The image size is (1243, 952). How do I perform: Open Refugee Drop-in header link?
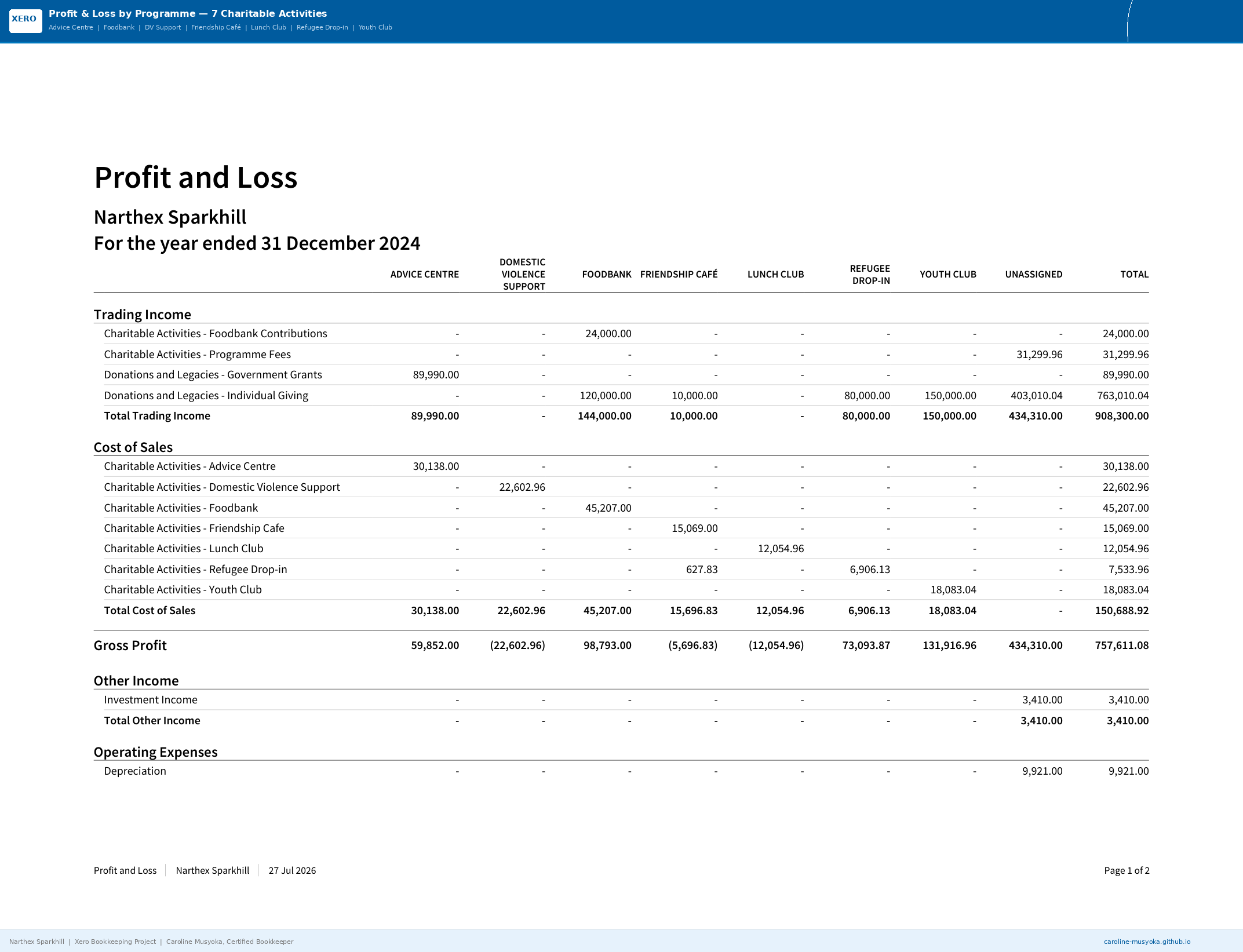322,27
